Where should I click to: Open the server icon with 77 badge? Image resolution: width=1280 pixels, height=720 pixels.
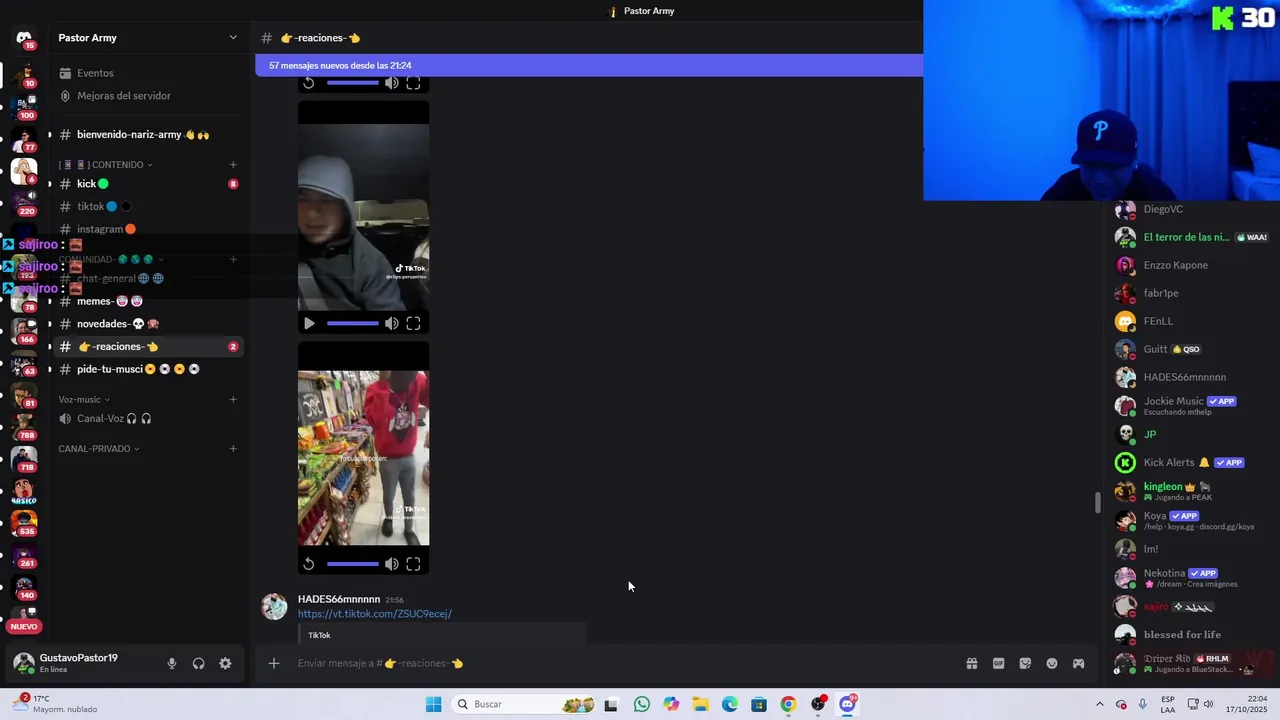pyautogui.click(x=24, y=139)
